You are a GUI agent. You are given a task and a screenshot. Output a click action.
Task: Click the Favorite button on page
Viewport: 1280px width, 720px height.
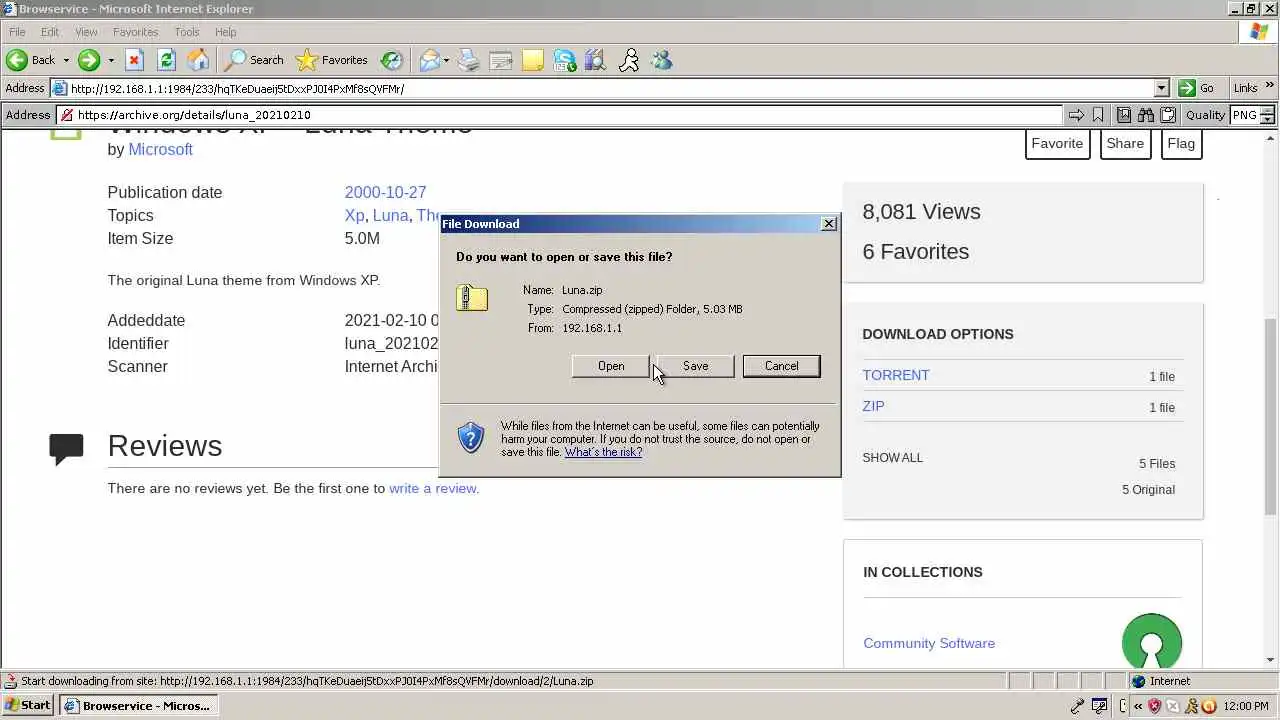[x=1057, y=143]
